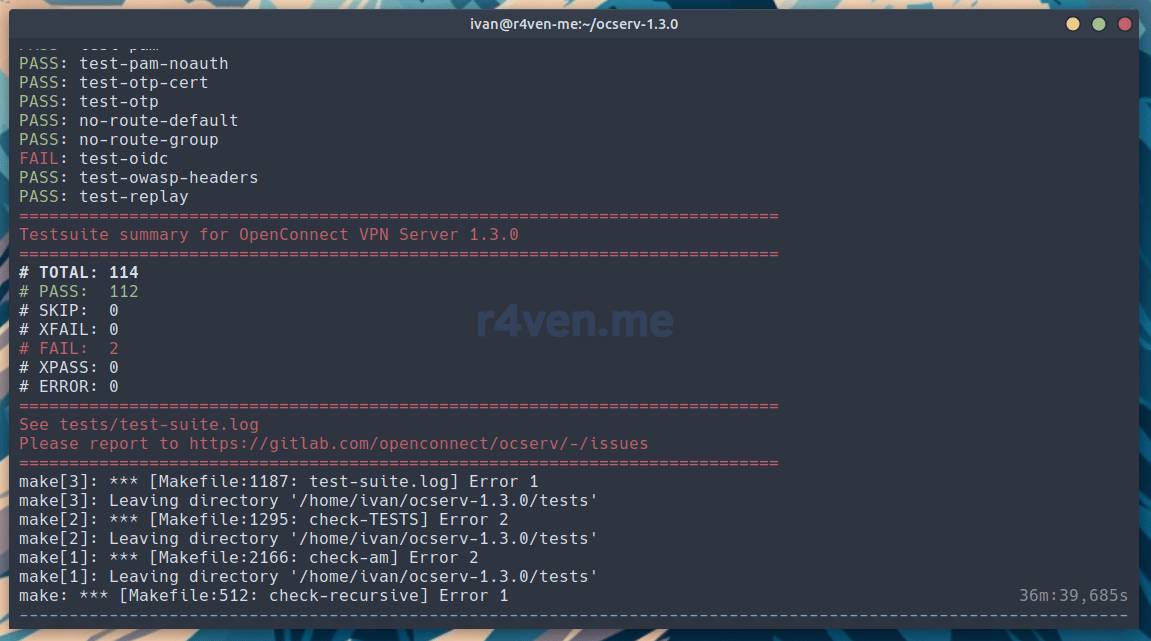Click the Testsuite summary heading text
This screenshot has height=641, width=1151.
tap(268, 234)
